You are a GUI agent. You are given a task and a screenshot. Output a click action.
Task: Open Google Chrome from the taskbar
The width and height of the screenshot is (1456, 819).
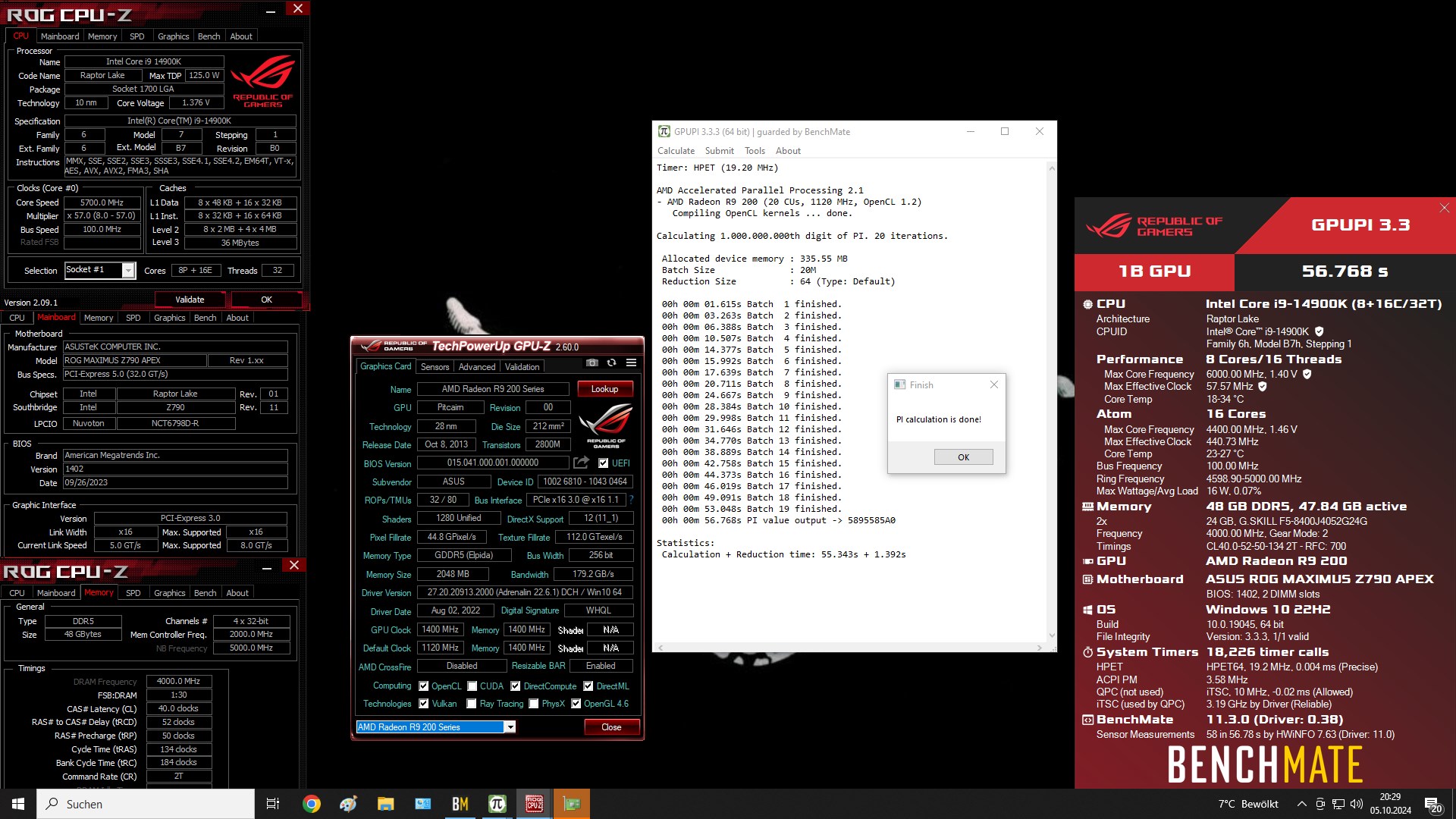[311, 804]
